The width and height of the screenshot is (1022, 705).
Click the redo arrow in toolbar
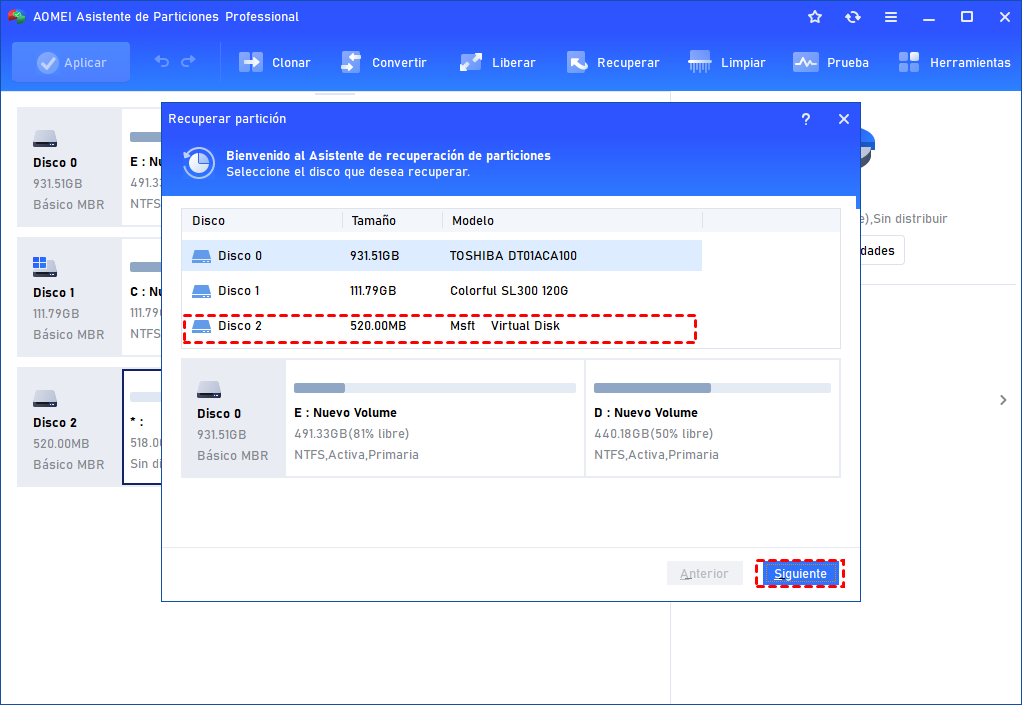pos(188,62)
